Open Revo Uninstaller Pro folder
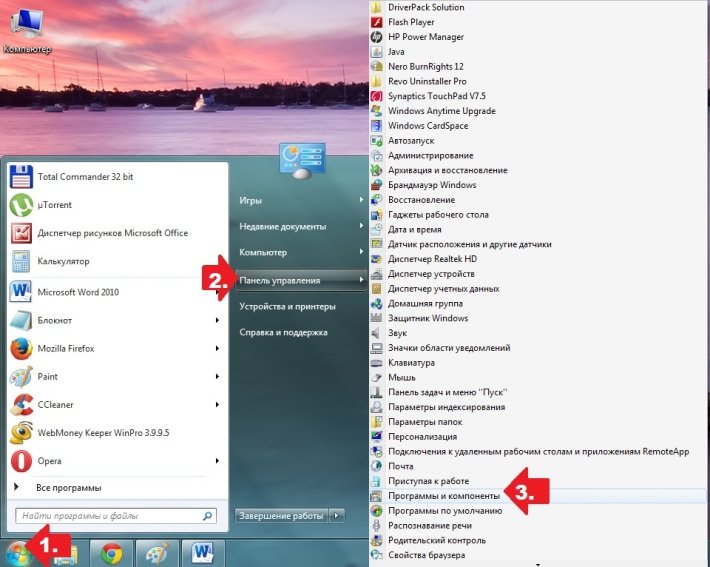Viewport: 710px width, 567px height. click(x=427, y=82)
